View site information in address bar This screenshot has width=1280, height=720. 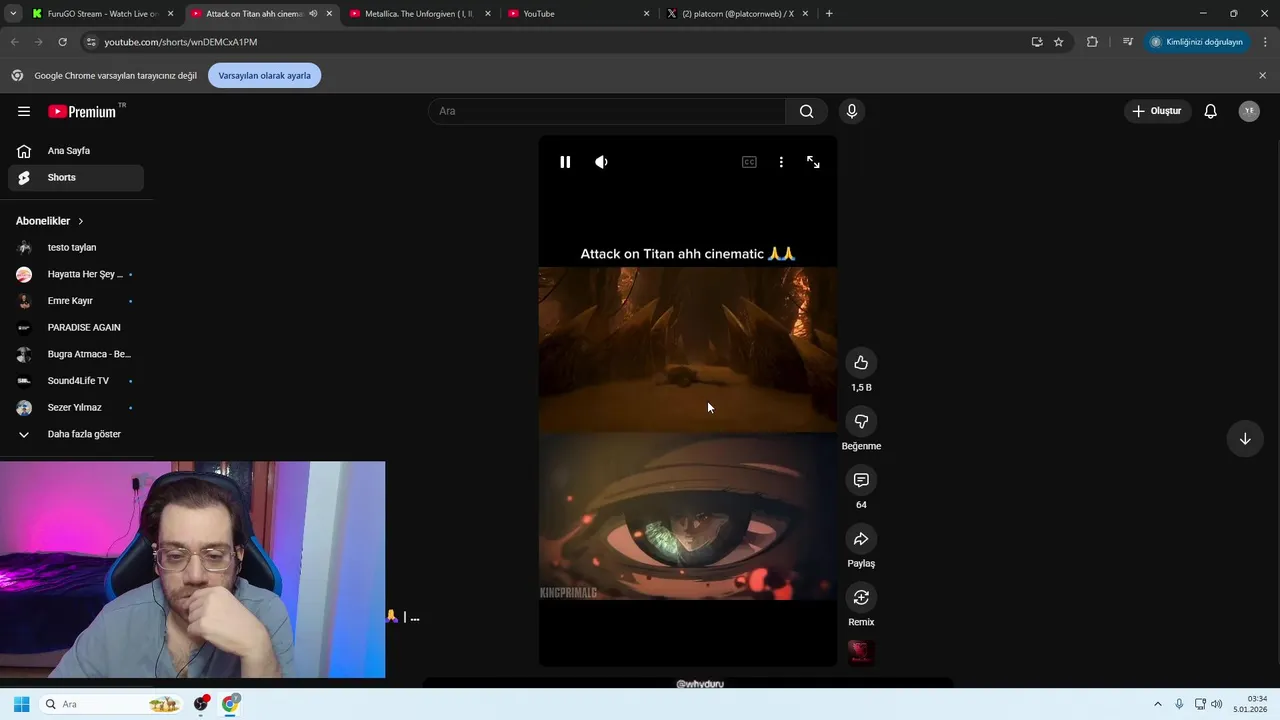tap(91, 42)
